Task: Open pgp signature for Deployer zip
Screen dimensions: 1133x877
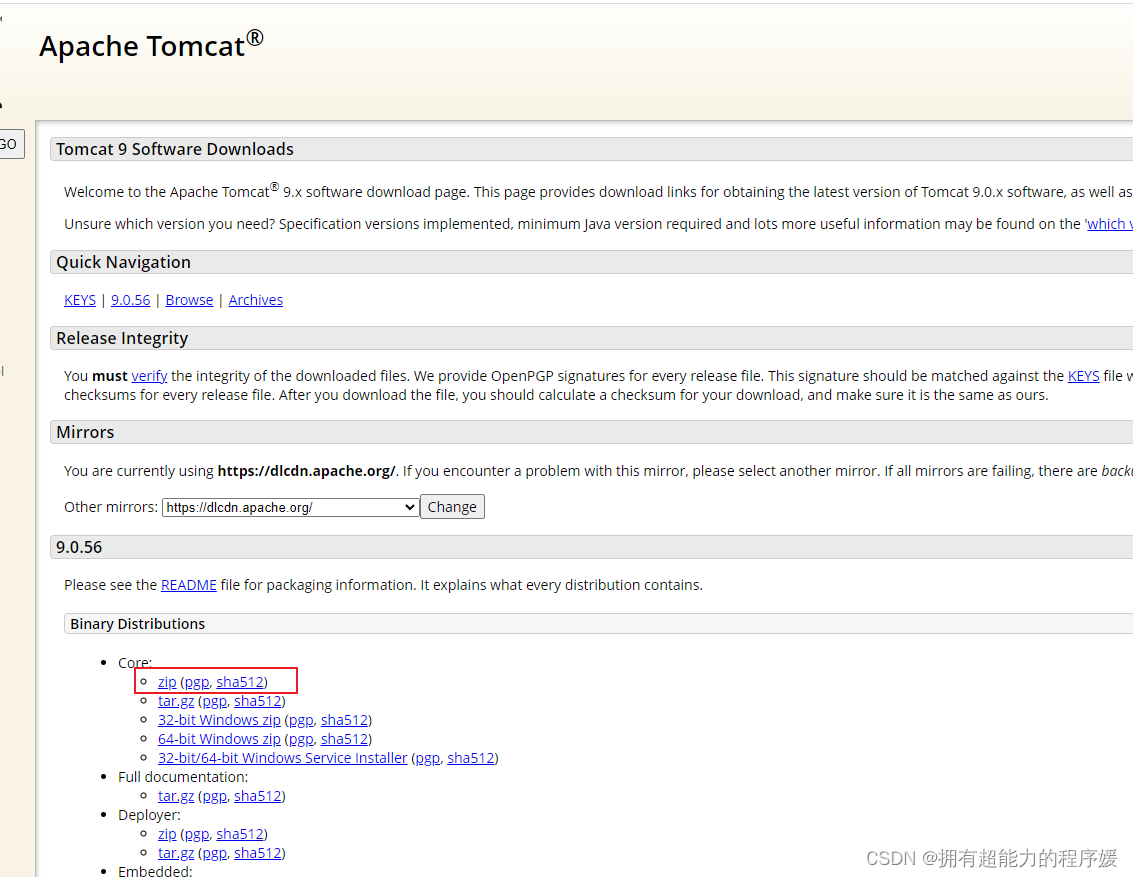Action: [x=197, y=834]
